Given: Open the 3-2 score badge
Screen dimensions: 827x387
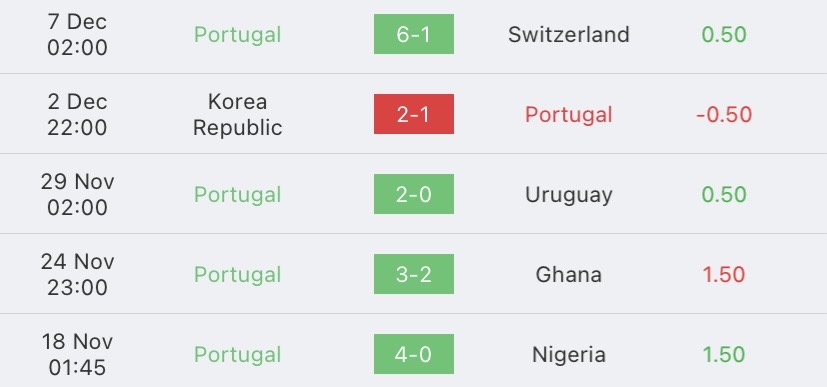Looking at the screenshot, I should pos(414,274).
